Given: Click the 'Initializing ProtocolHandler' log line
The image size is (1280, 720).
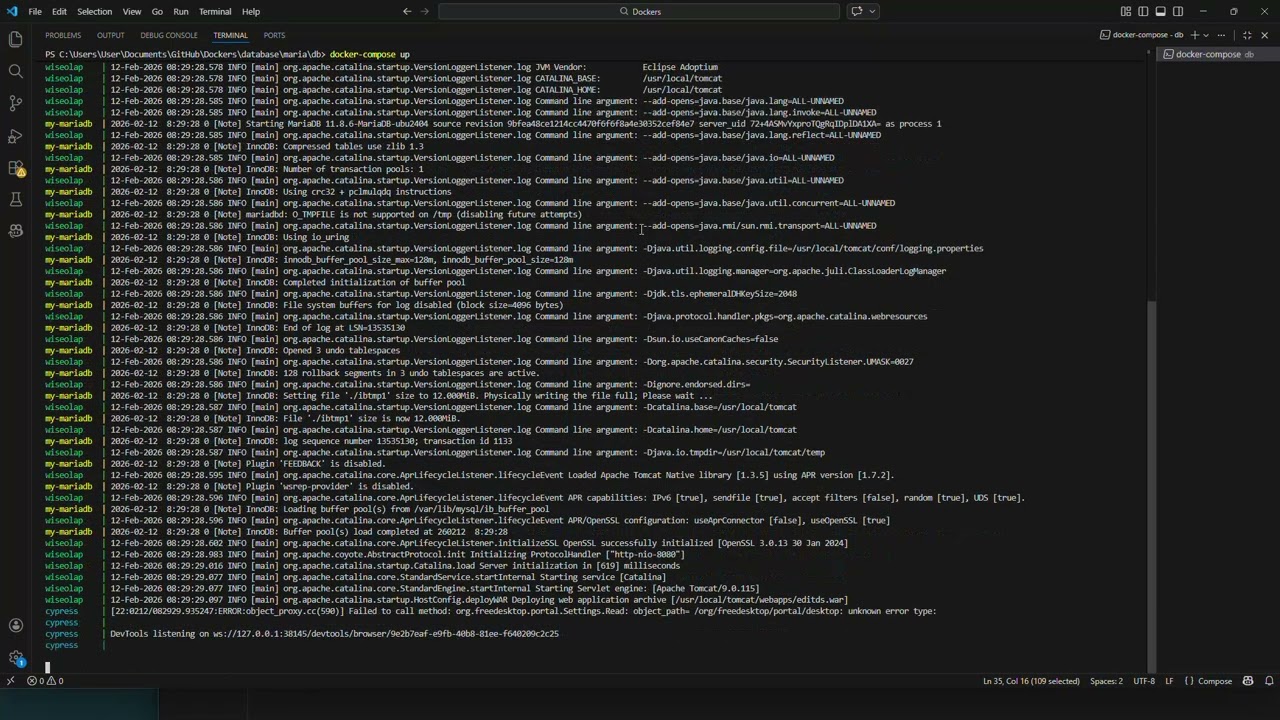Looking at the screenshot, I should (x=398, y=555).
